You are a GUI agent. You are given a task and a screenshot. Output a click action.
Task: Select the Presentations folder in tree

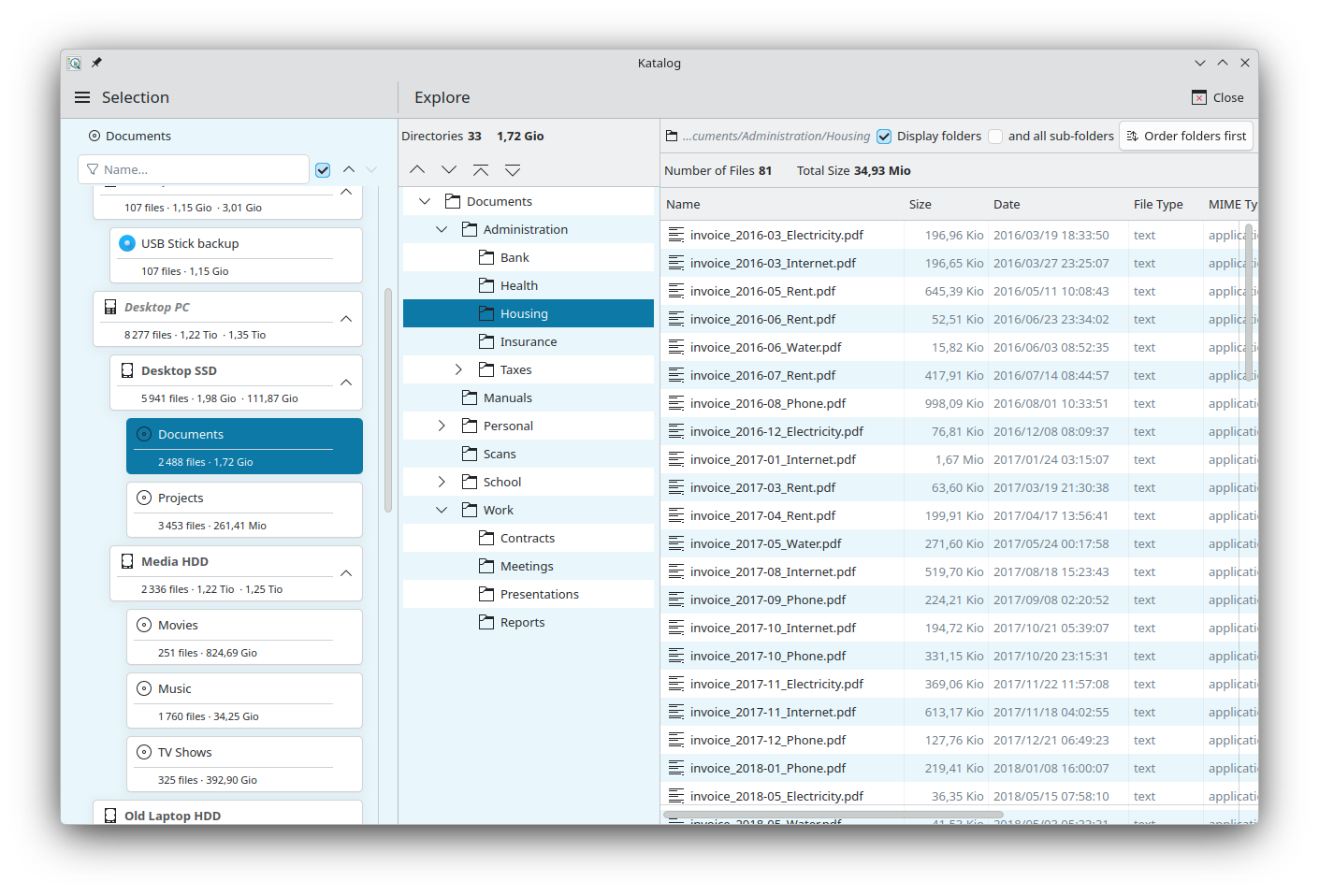click(x=529, y=594)
